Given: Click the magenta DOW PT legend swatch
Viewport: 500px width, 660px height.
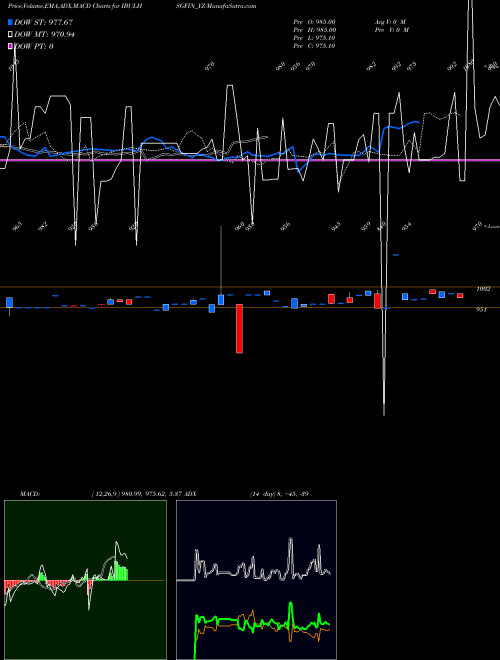Looking at the screenshot, I should tap(10, 46).
